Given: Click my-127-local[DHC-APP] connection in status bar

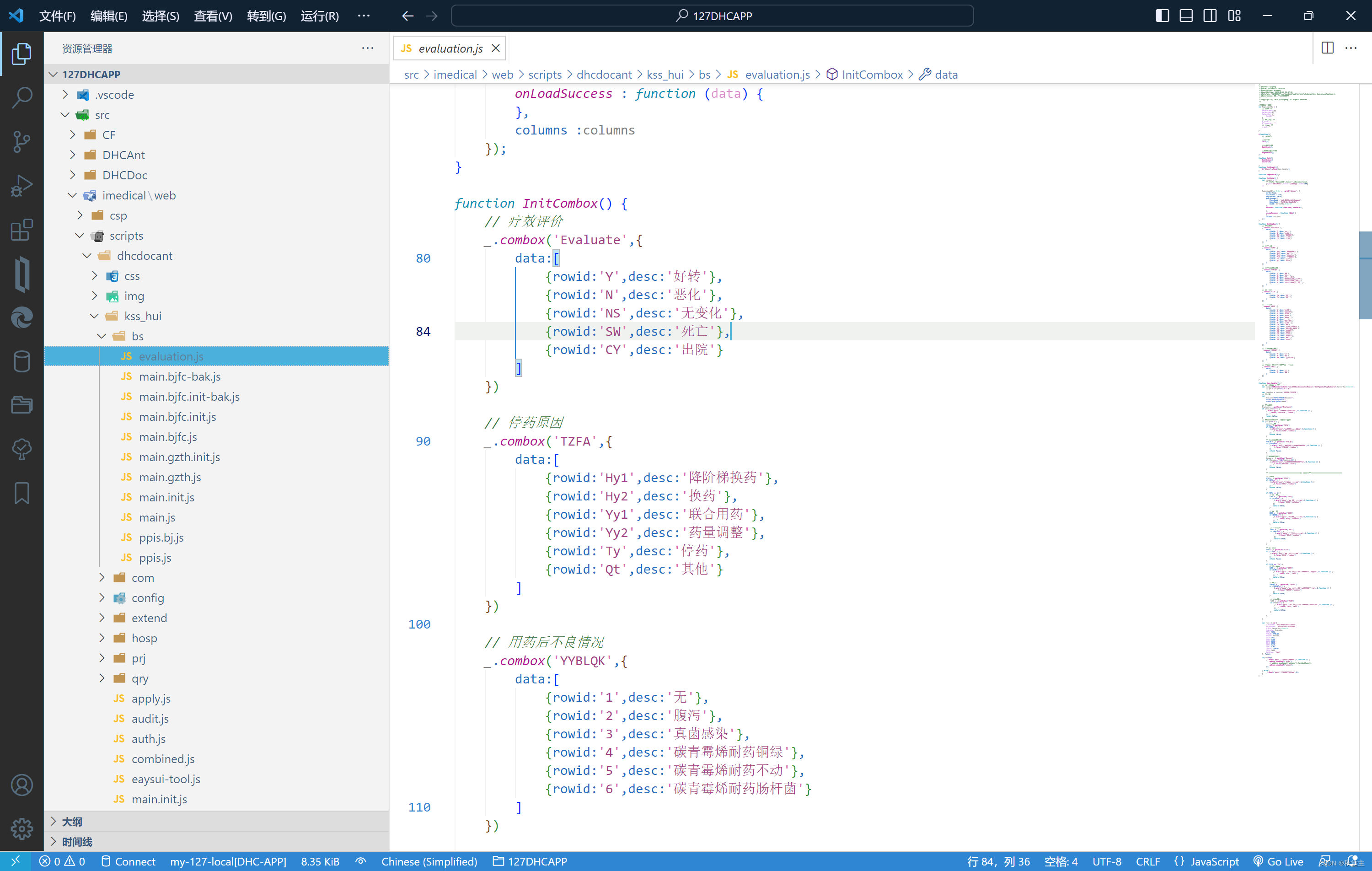Looking at the screenshot, I should point(228,861).
